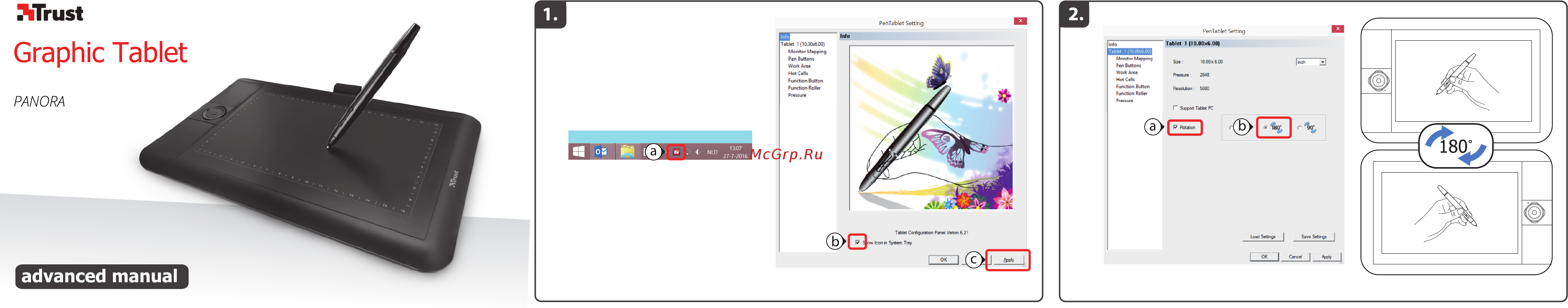Image resolution: width=1568 pixels, height=308 pixels.
Task: Click the network icon in the system tray
Action: [688, 152]
